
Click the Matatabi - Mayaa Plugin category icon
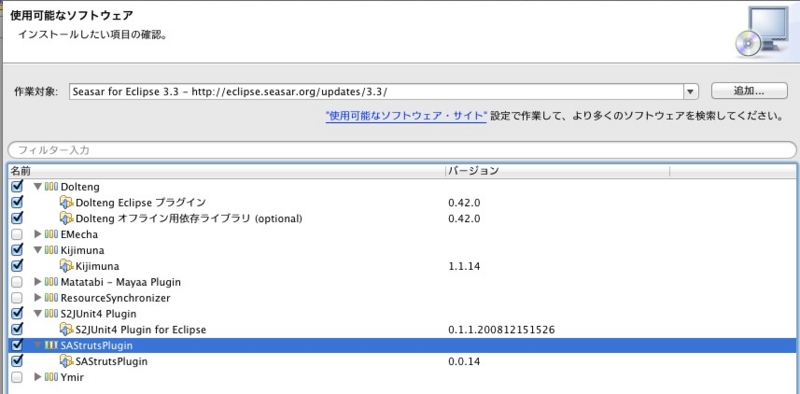point(52,282)
